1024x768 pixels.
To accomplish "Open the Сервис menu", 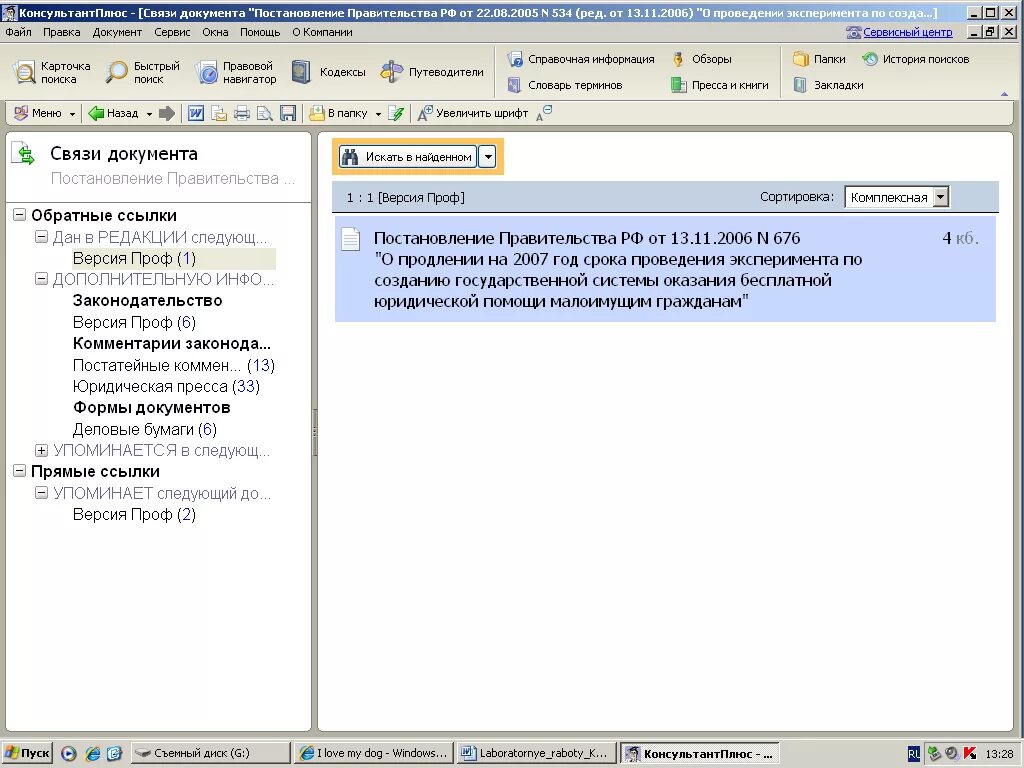I will (172, 32).
